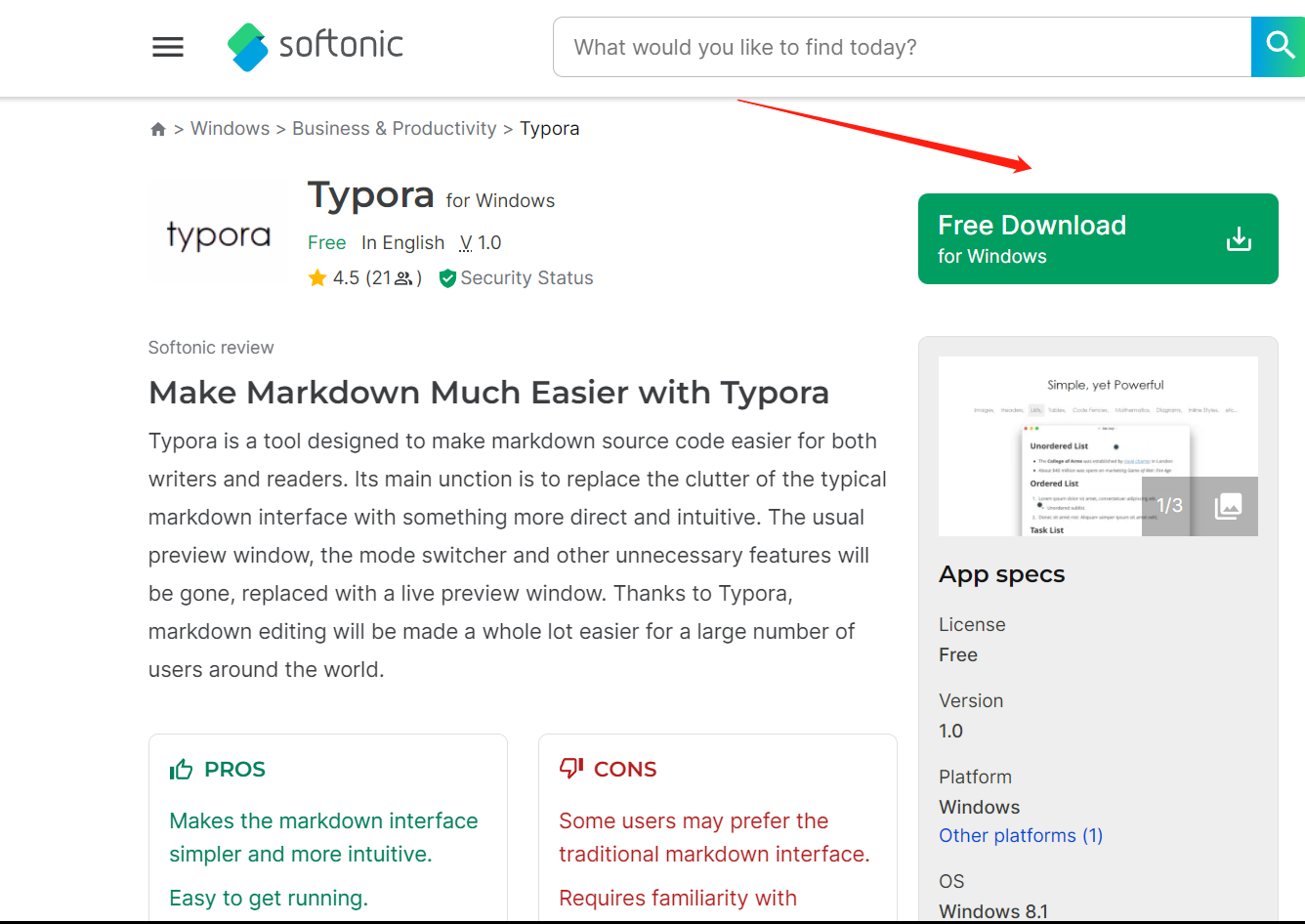Open Business & Productivity breadcrumb
1305x924 pixels.
(395, 129)
